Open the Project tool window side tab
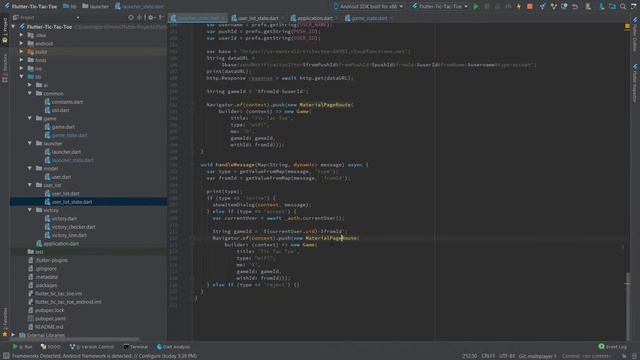 (5, 31)
